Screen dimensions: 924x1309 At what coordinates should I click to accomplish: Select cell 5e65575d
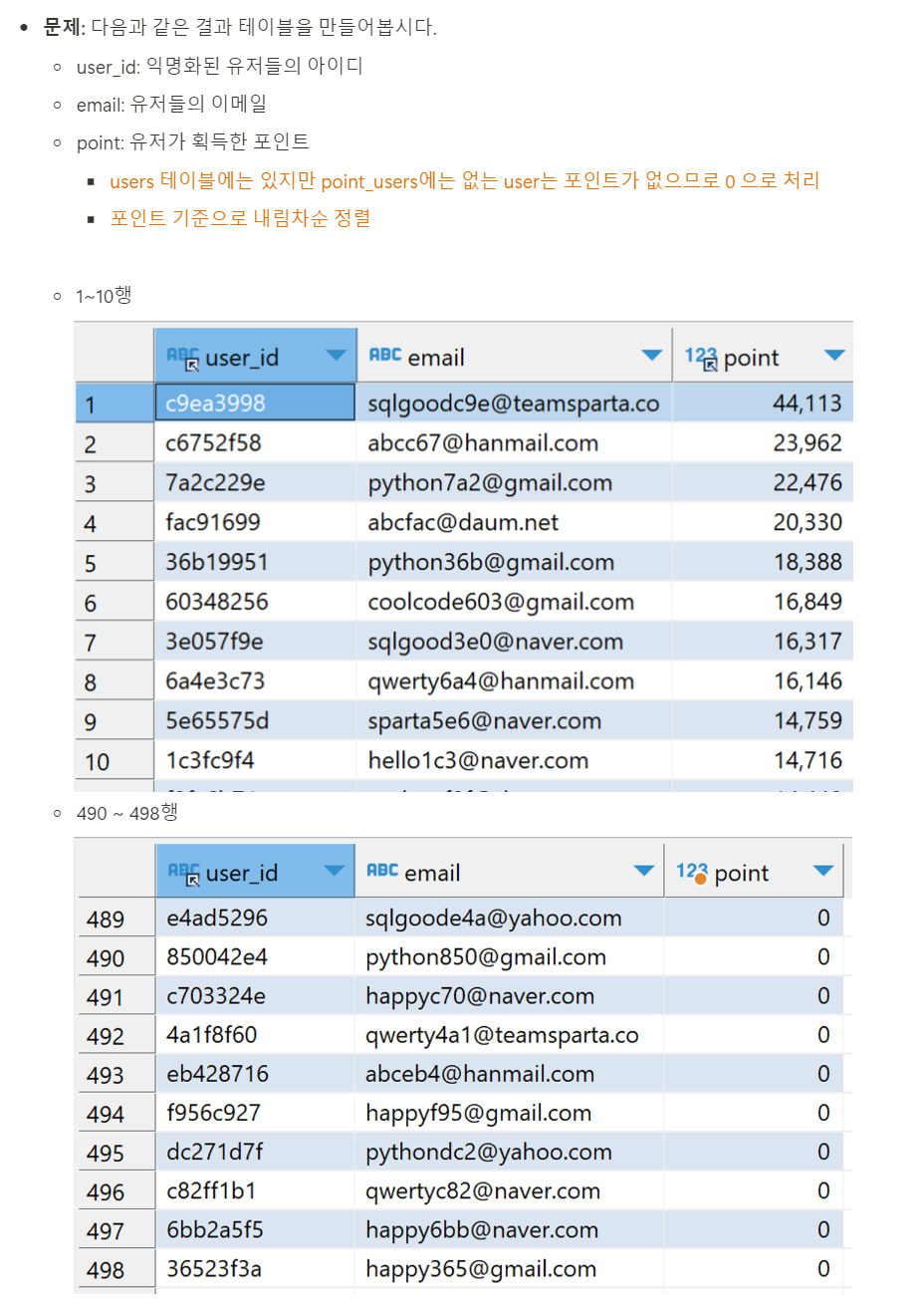point(255,720)
